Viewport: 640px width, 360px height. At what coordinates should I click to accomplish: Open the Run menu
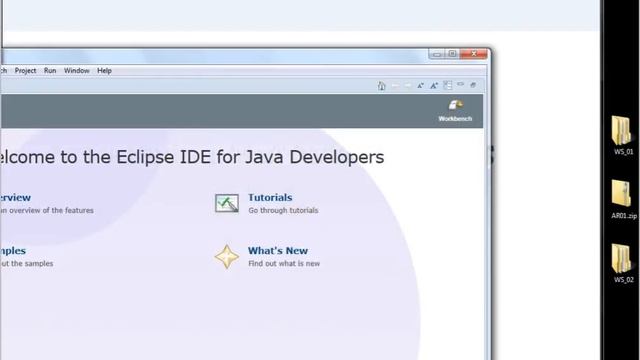point(50,71)
